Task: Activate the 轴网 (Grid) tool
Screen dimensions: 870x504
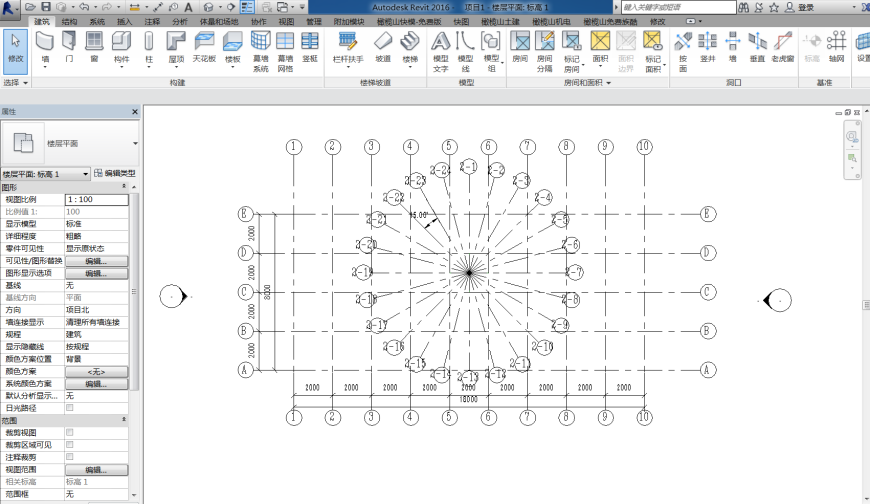Action: coord(836,47)
